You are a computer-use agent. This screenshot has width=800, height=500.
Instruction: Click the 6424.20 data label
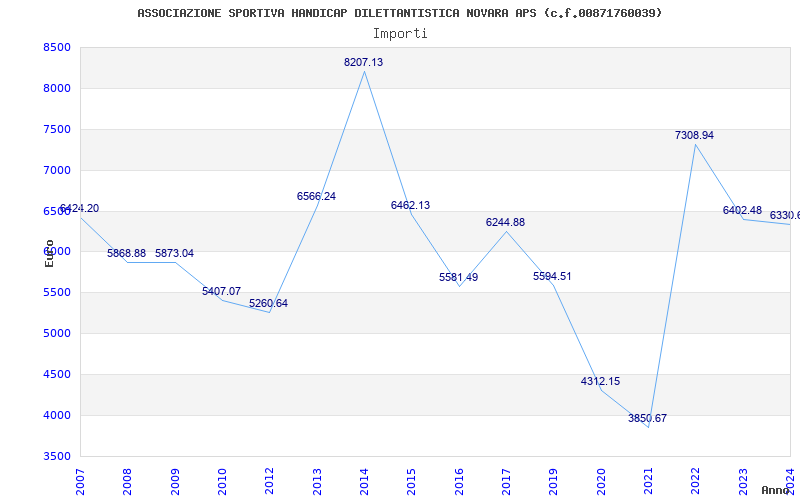80,208
